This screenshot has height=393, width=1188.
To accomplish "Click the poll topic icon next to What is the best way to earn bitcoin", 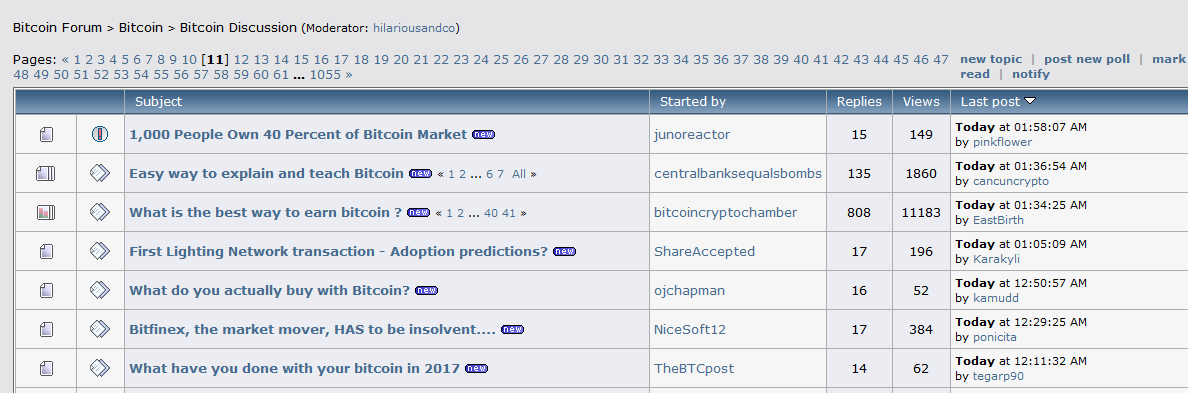I will [x=46, y=213].
